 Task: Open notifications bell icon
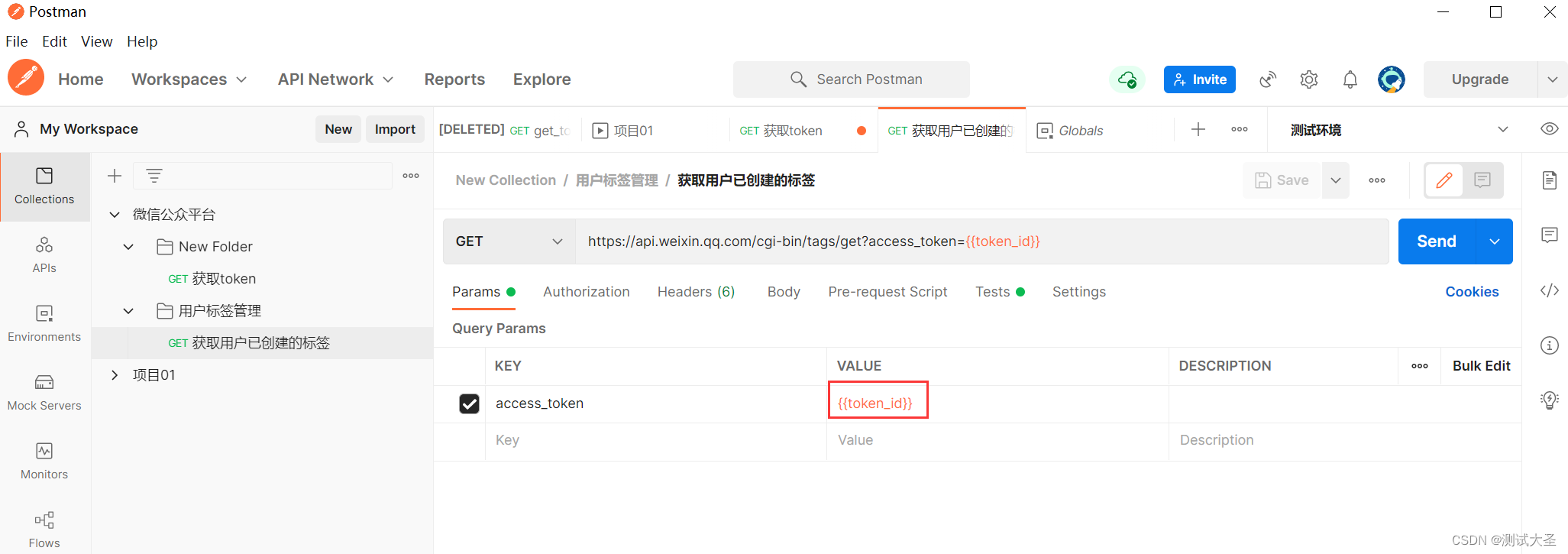(1350, 79)
